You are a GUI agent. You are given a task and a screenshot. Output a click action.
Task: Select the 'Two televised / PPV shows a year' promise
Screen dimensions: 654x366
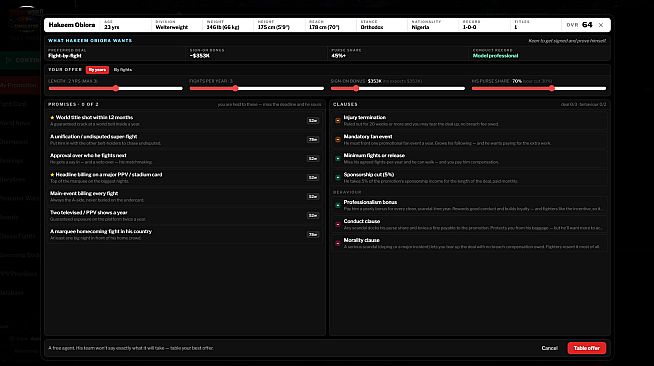tap(185, 216)
